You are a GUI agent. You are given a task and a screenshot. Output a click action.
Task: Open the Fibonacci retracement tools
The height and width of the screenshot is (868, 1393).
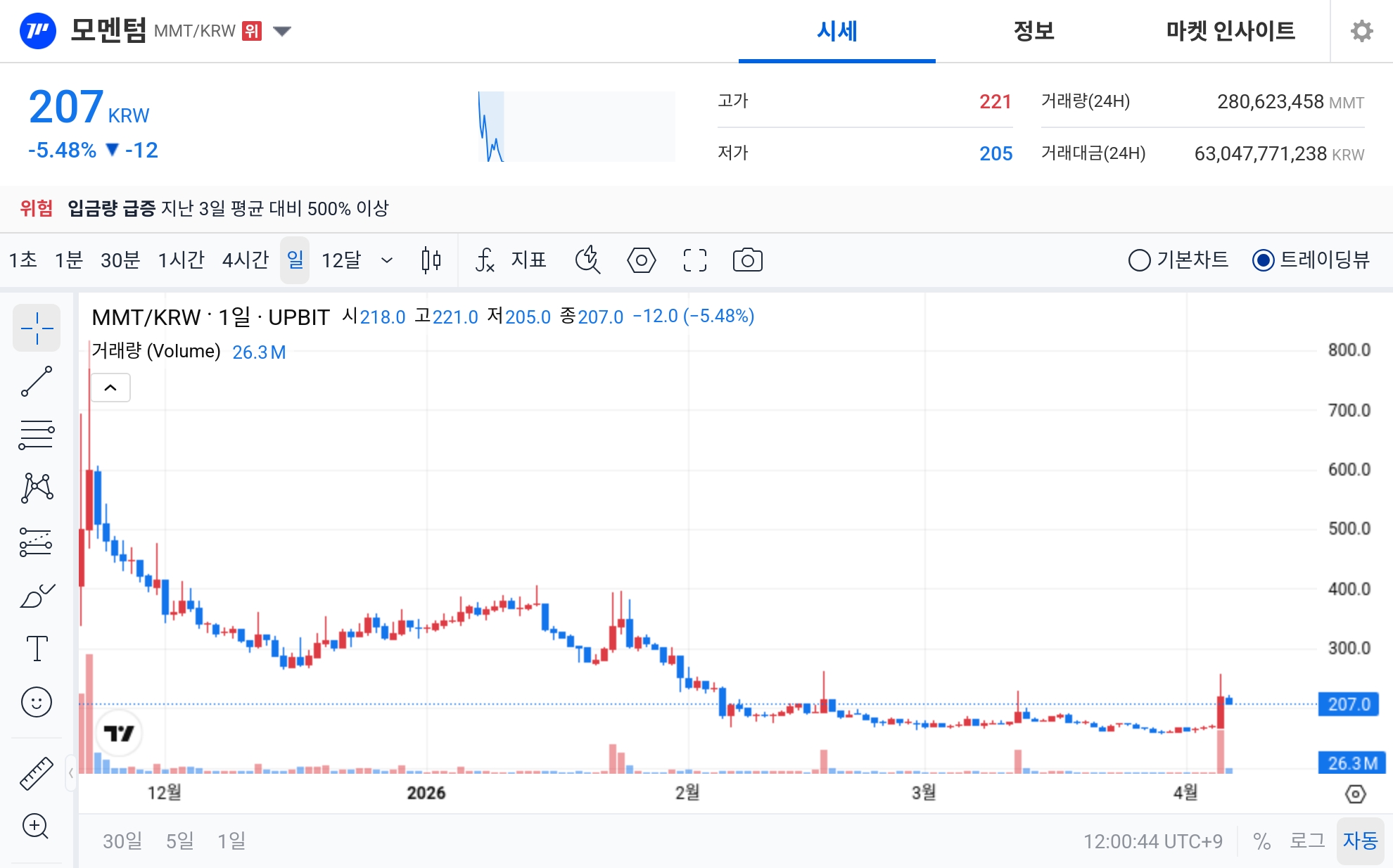point(37,434)
